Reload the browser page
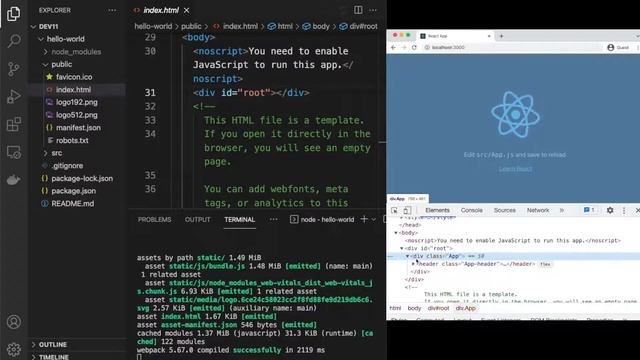 pyautogui.click(x=414, y=47)
